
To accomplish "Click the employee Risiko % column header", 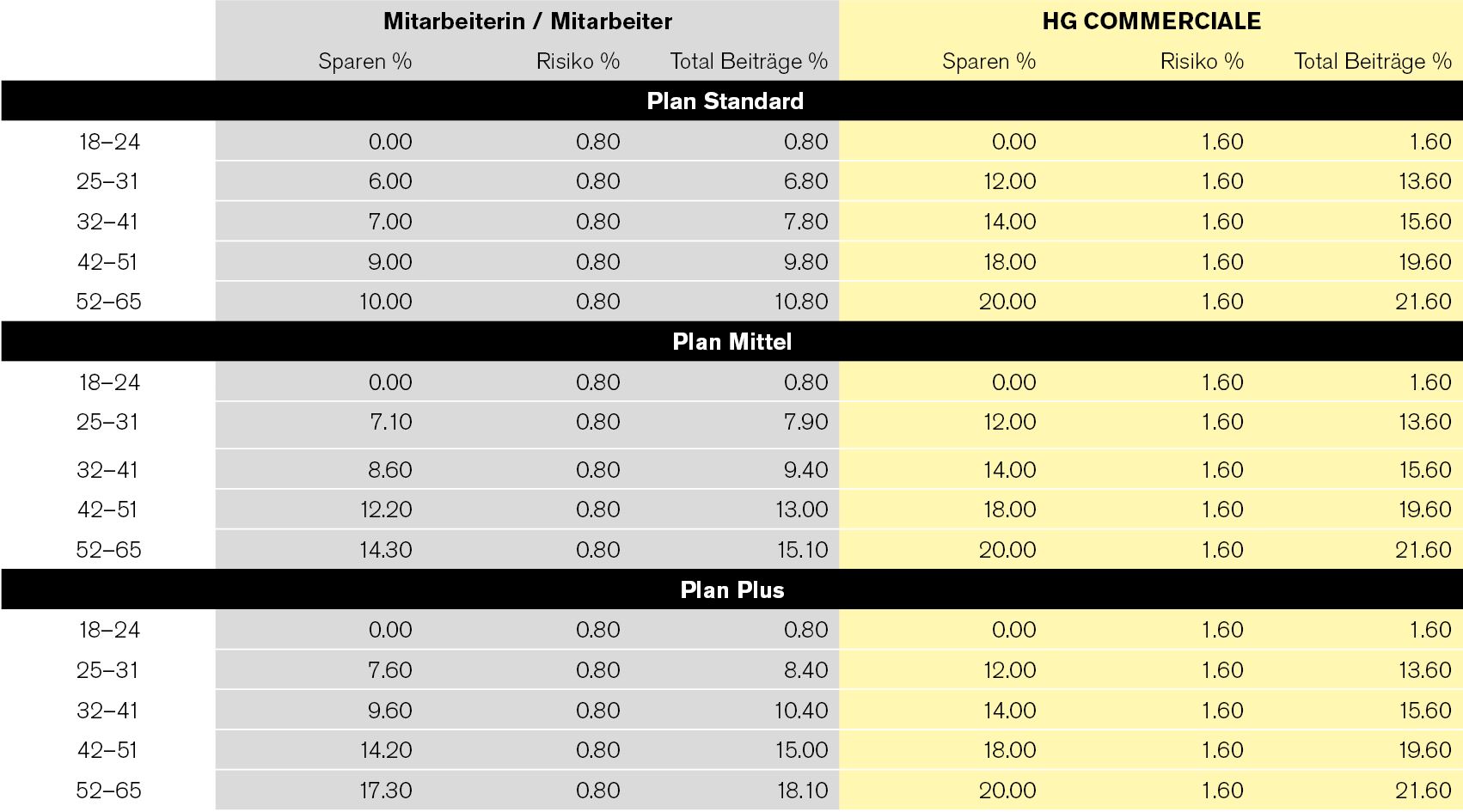I will click(x=578, y=62).
